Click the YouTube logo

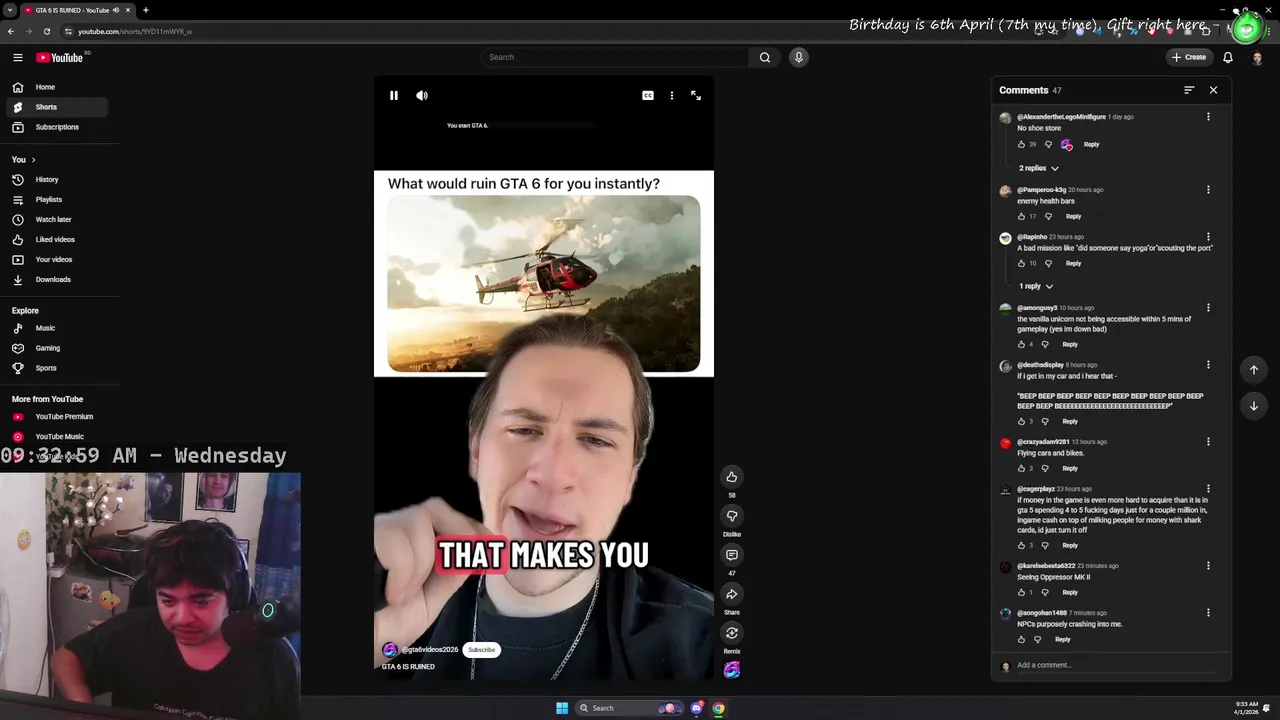click(x=60, y=58)
